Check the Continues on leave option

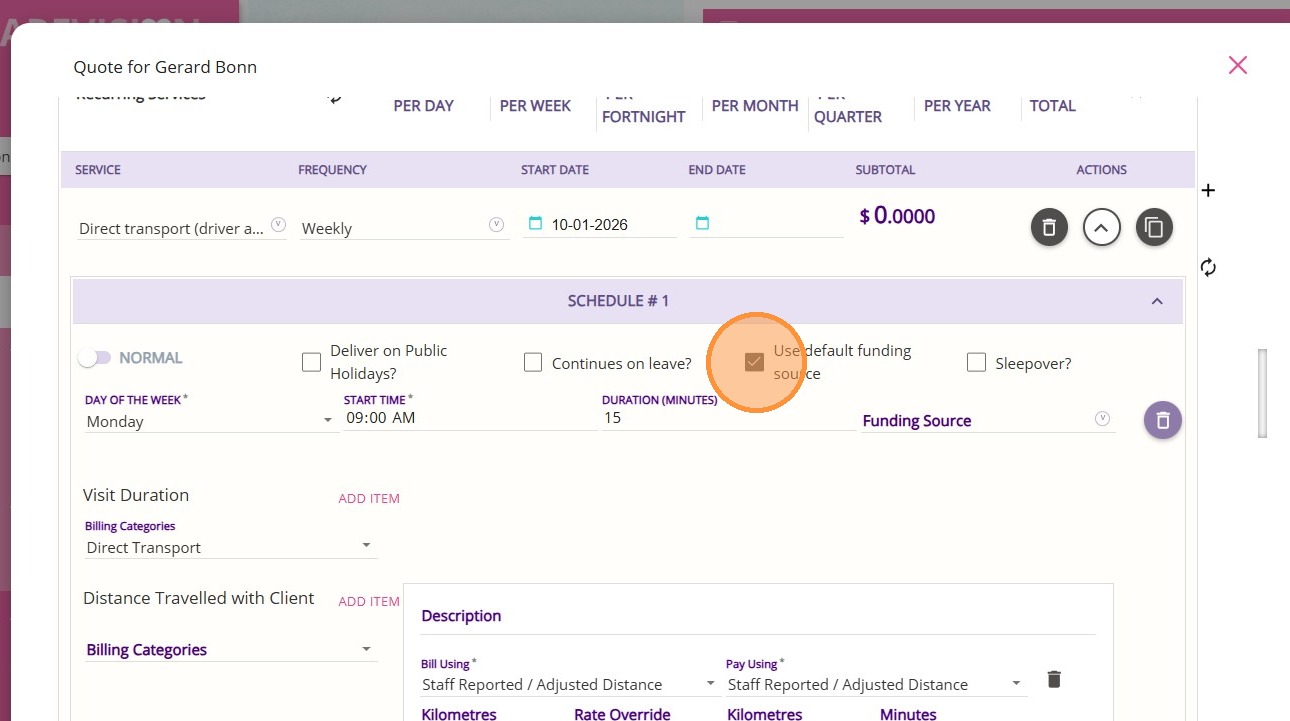pyautogui.click(x=533, y=362)
